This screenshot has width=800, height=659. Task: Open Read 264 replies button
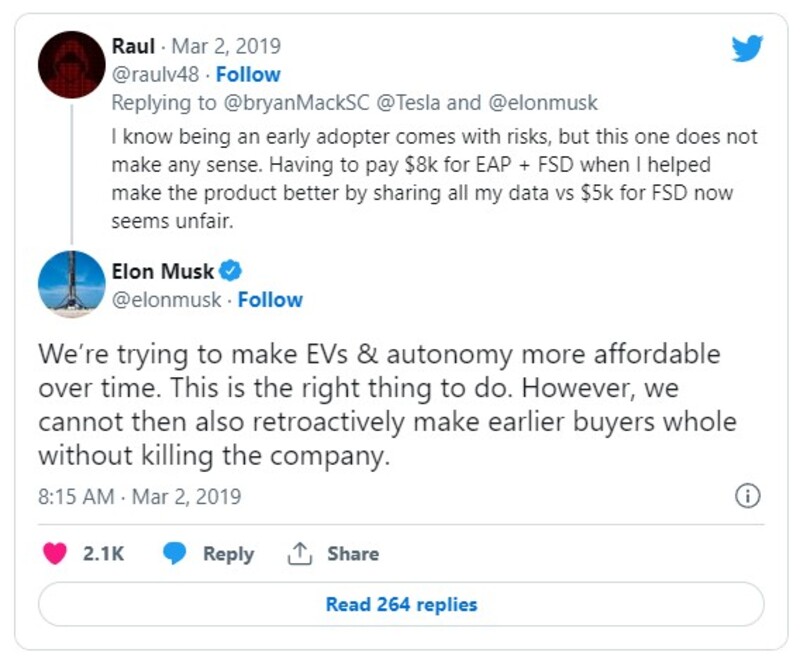[x=401, y=604]
